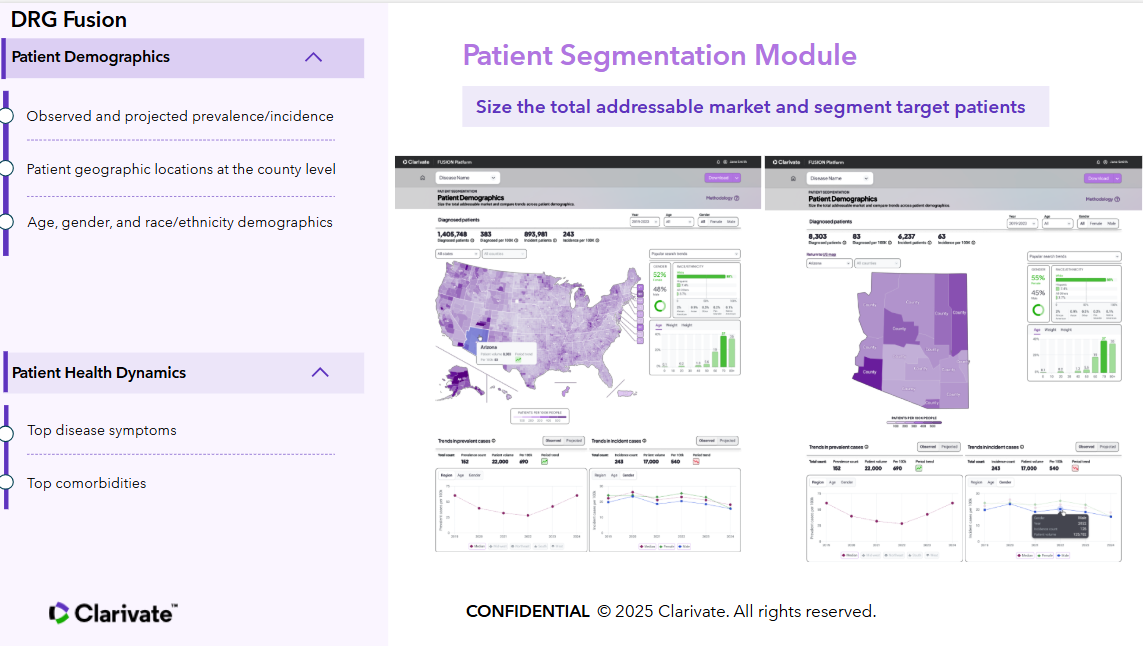Click the green period trend icon under US map
This screenshot has height=646, width=1143.
point(544,459)
